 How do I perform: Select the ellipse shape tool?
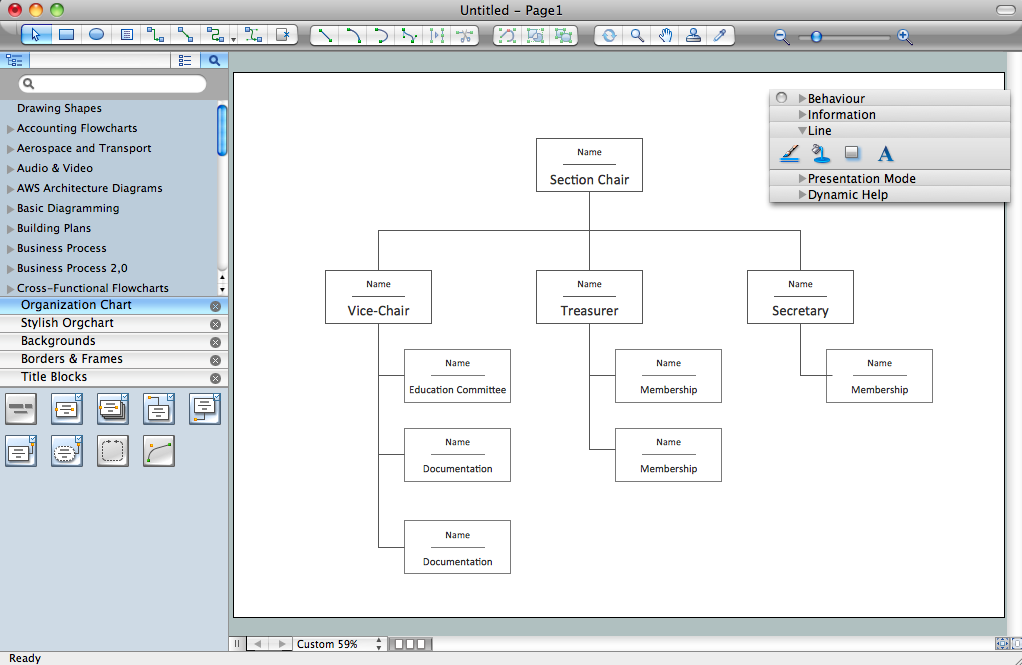(96, 35)
